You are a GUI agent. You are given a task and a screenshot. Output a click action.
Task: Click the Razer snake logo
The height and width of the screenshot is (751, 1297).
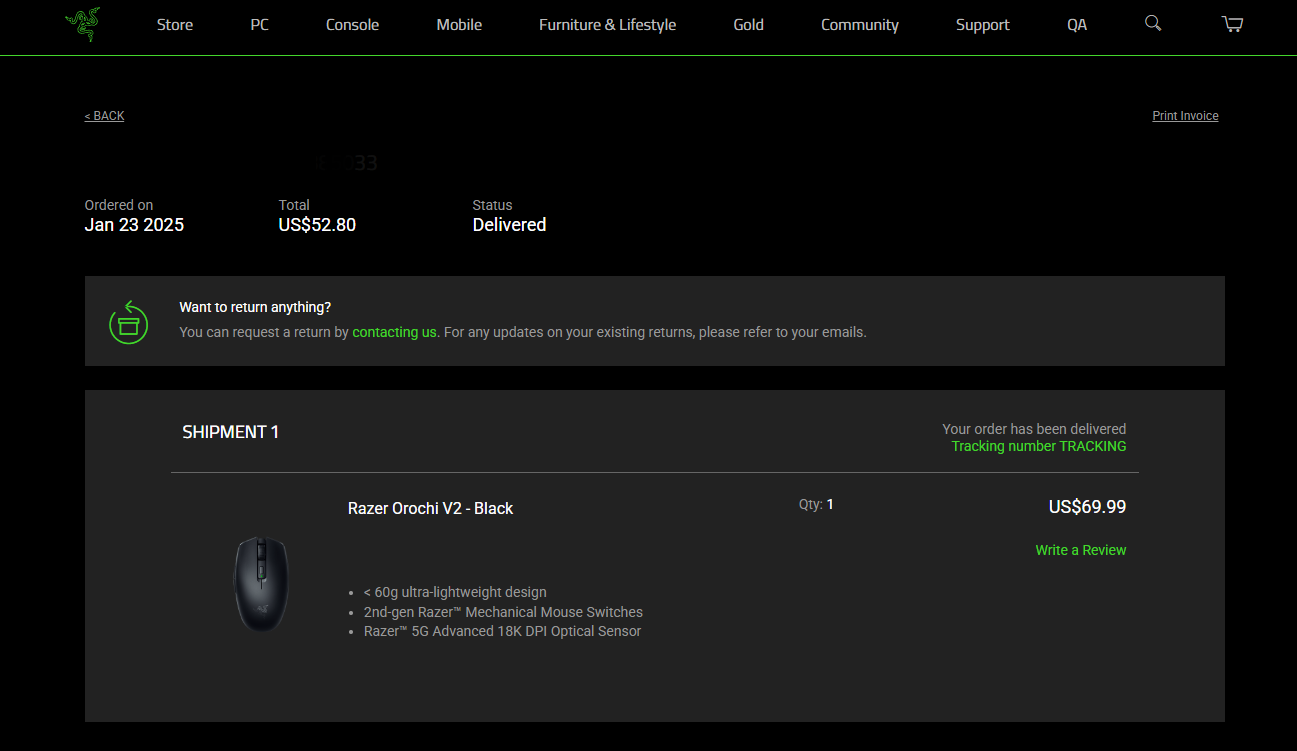coord(82,24)
